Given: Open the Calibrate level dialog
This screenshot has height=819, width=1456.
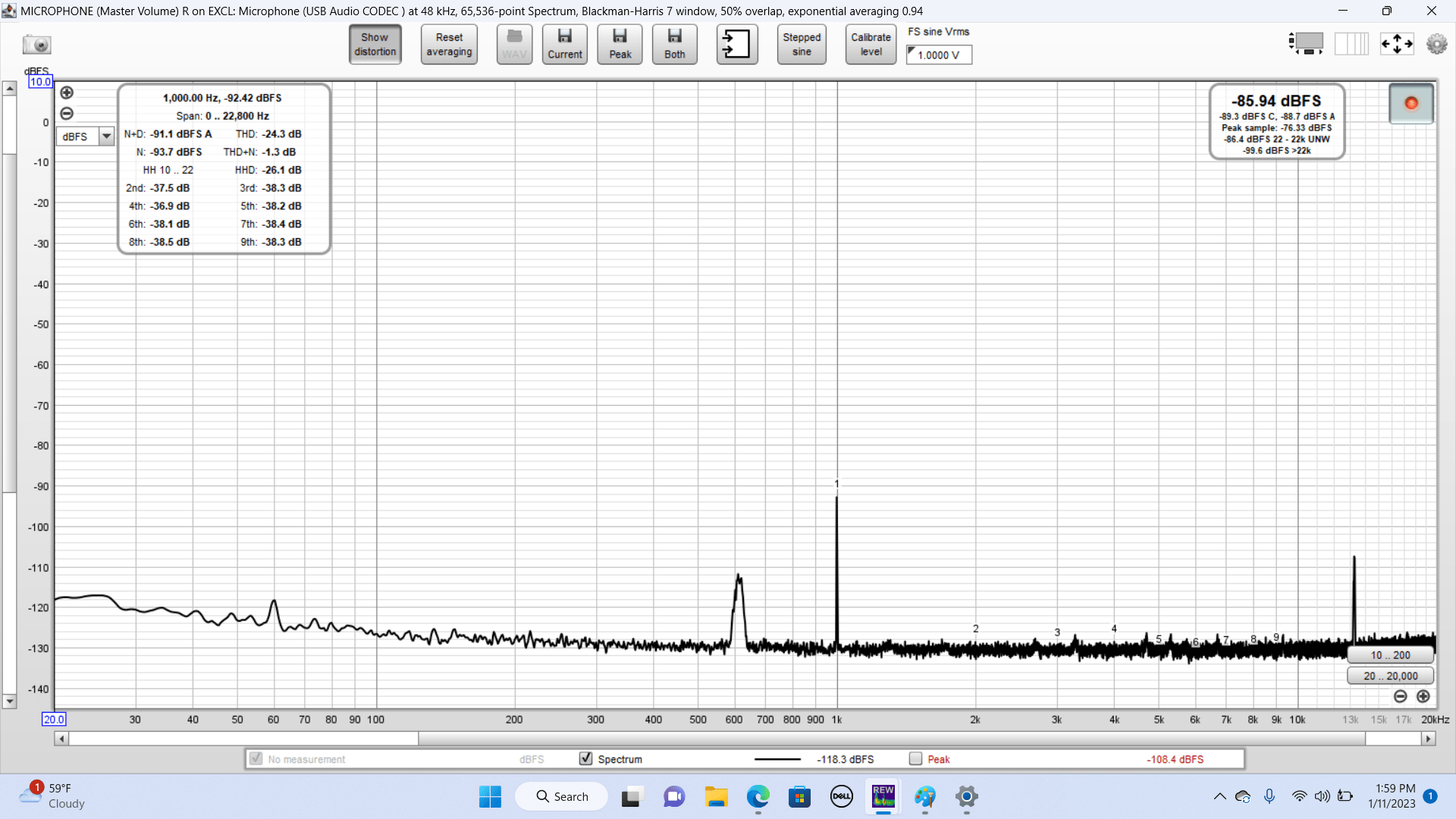Looking at the screenshot, I should pyautogui.click(x=871, y=45).
